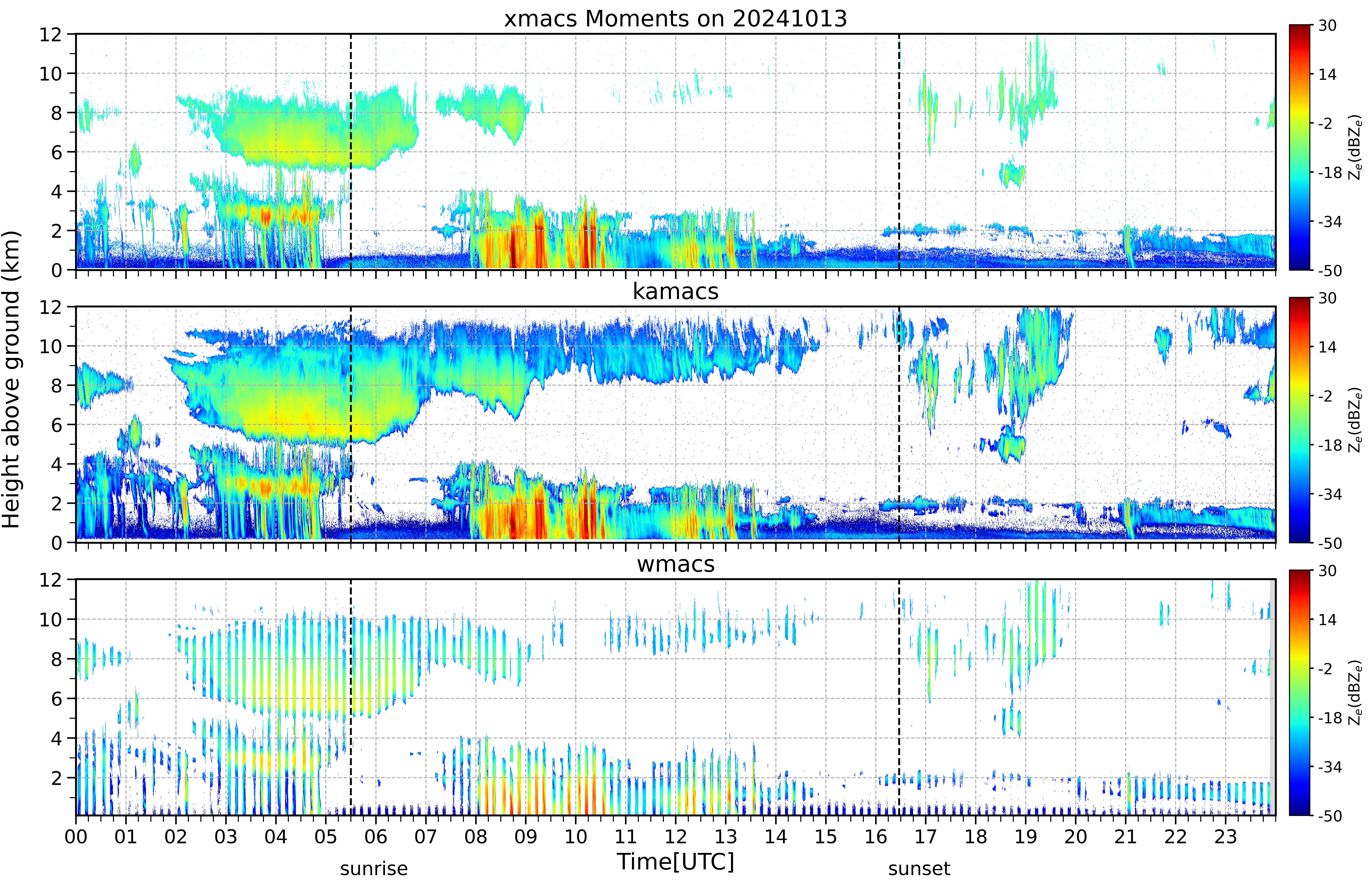Click the sunrise dashed line in xmacs panel
Image resolution: width=1372 pixels, height=888 pixels.
tap(350, 152)
